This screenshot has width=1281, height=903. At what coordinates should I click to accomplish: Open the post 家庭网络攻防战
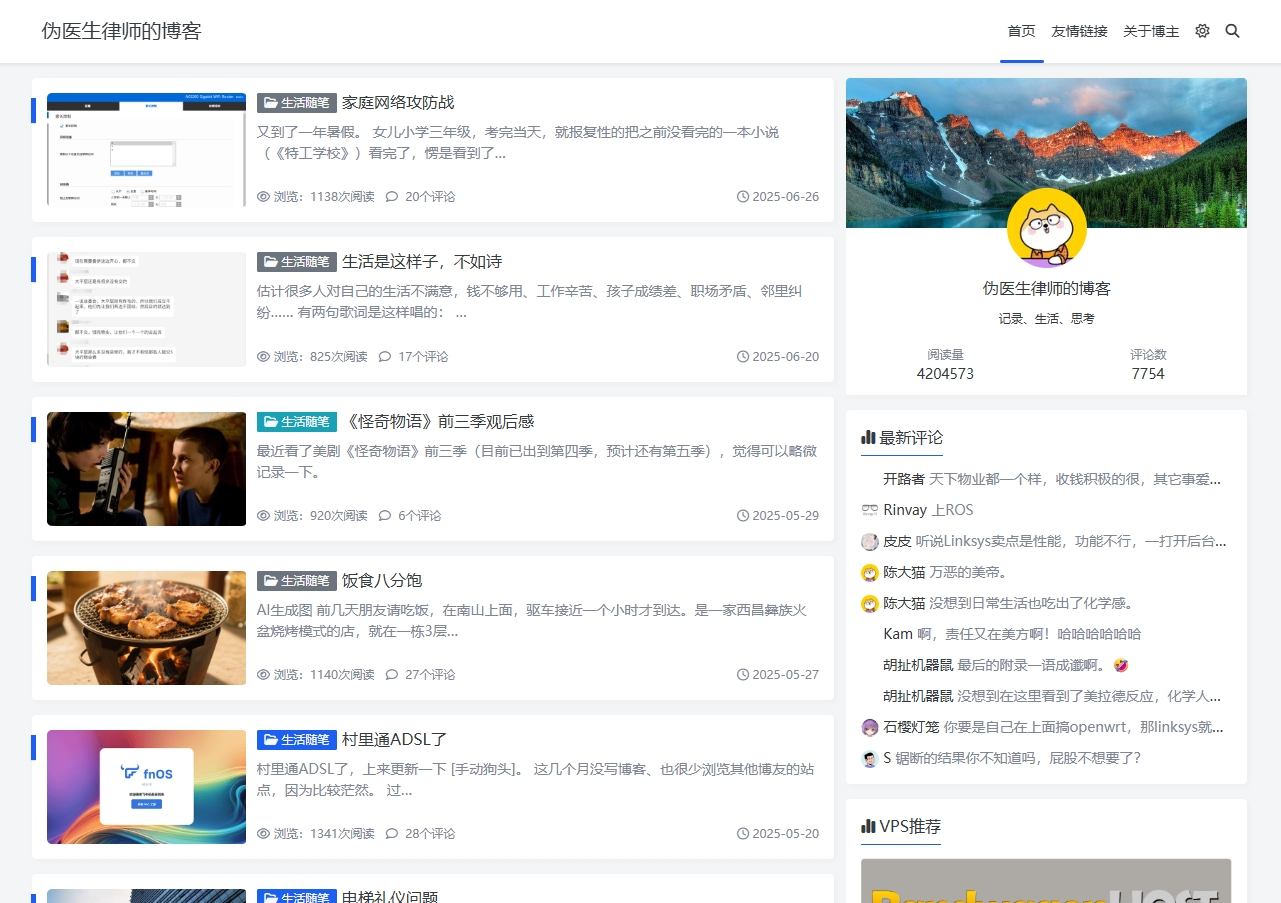(397, 102)
